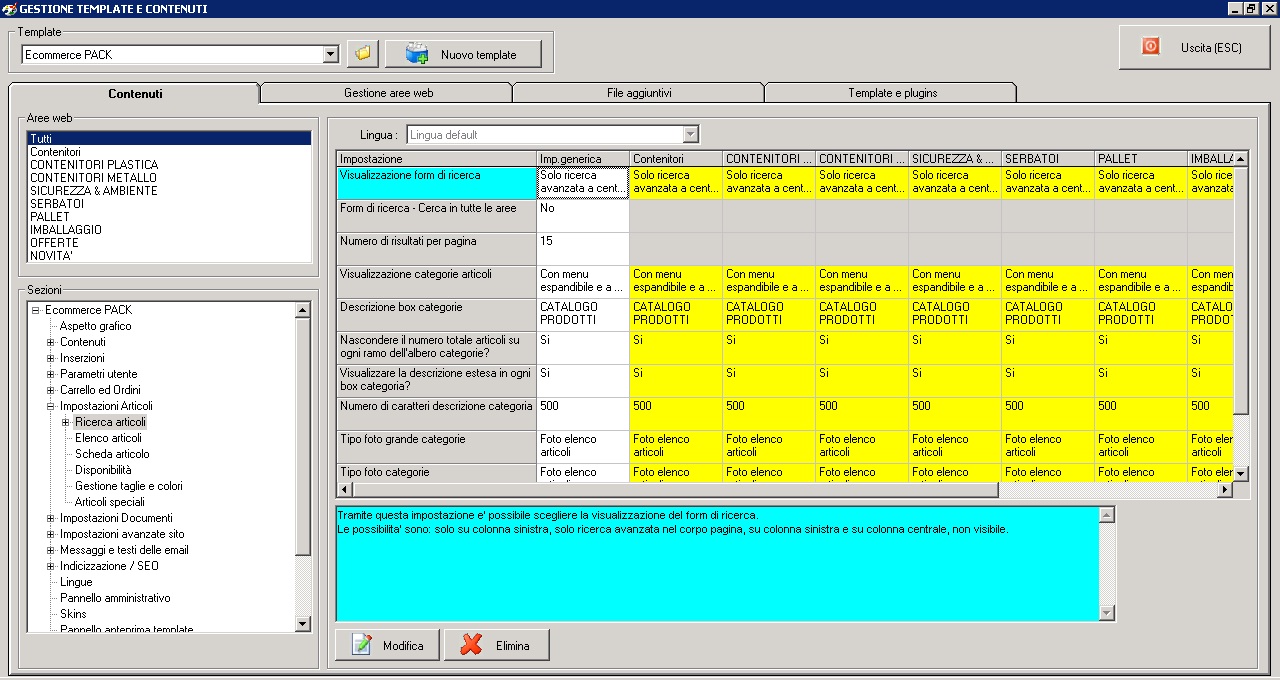Open the Template e plugins tab
Image resolution: width=1280 pixels, height=680 pixels.
coord(892,93)
